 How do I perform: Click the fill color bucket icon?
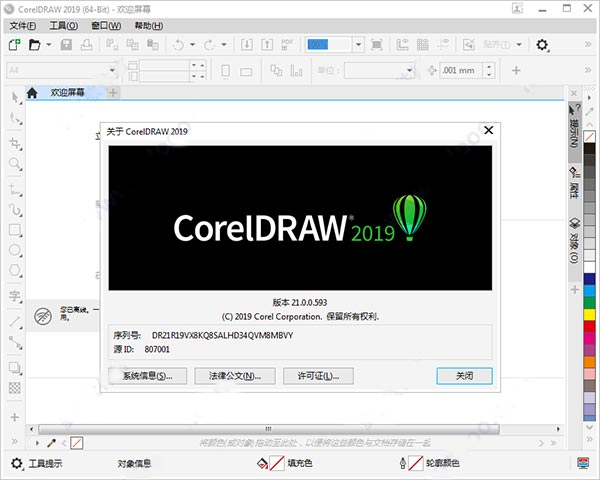tap(264, 463)
